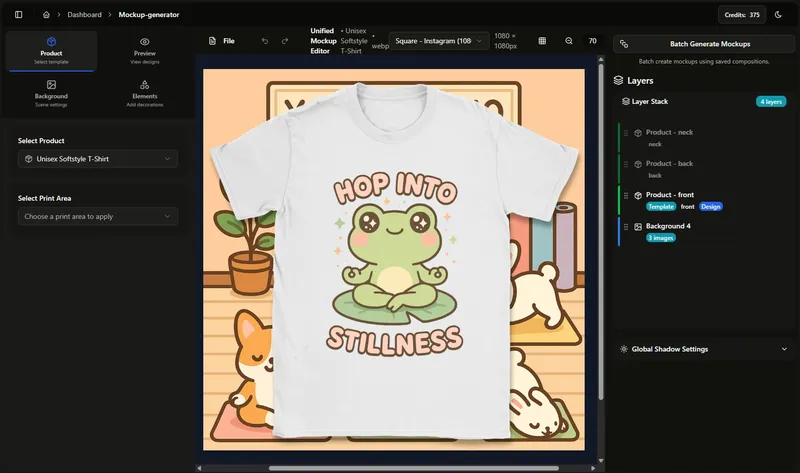Click drag handle of Background 4 layer
Image resolution: width=800 pixels, height=473 pixels.
click(x=626, y=227)
